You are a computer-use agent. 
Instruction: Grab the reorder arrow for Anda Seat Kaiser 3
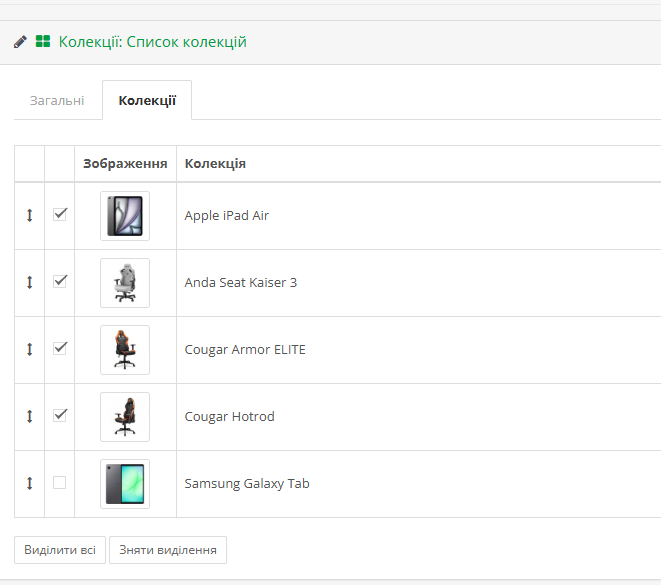click(30, 282)
